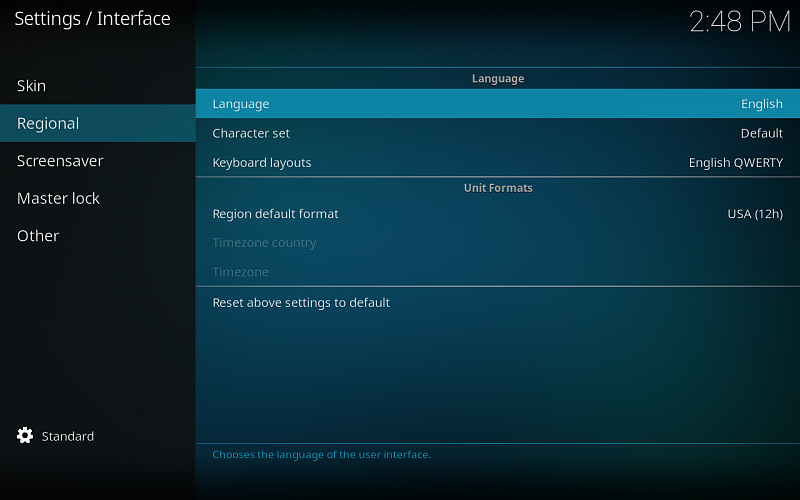Screen dimensions: 800x500
Task: Open the Screensaver settings category
Action: click(x=97, y=161)
